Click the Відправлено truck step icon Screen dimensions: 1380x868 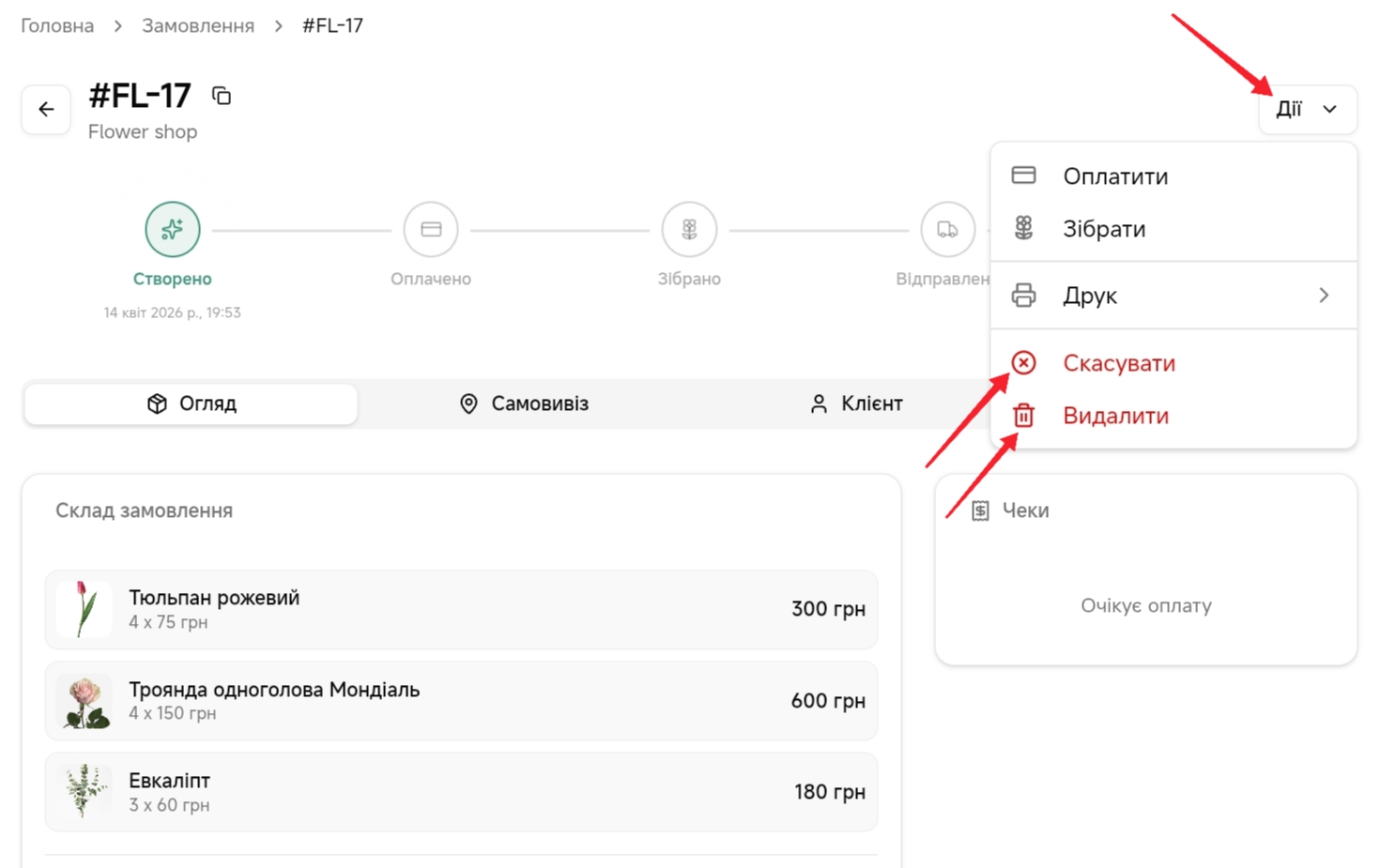click(947, 229)
